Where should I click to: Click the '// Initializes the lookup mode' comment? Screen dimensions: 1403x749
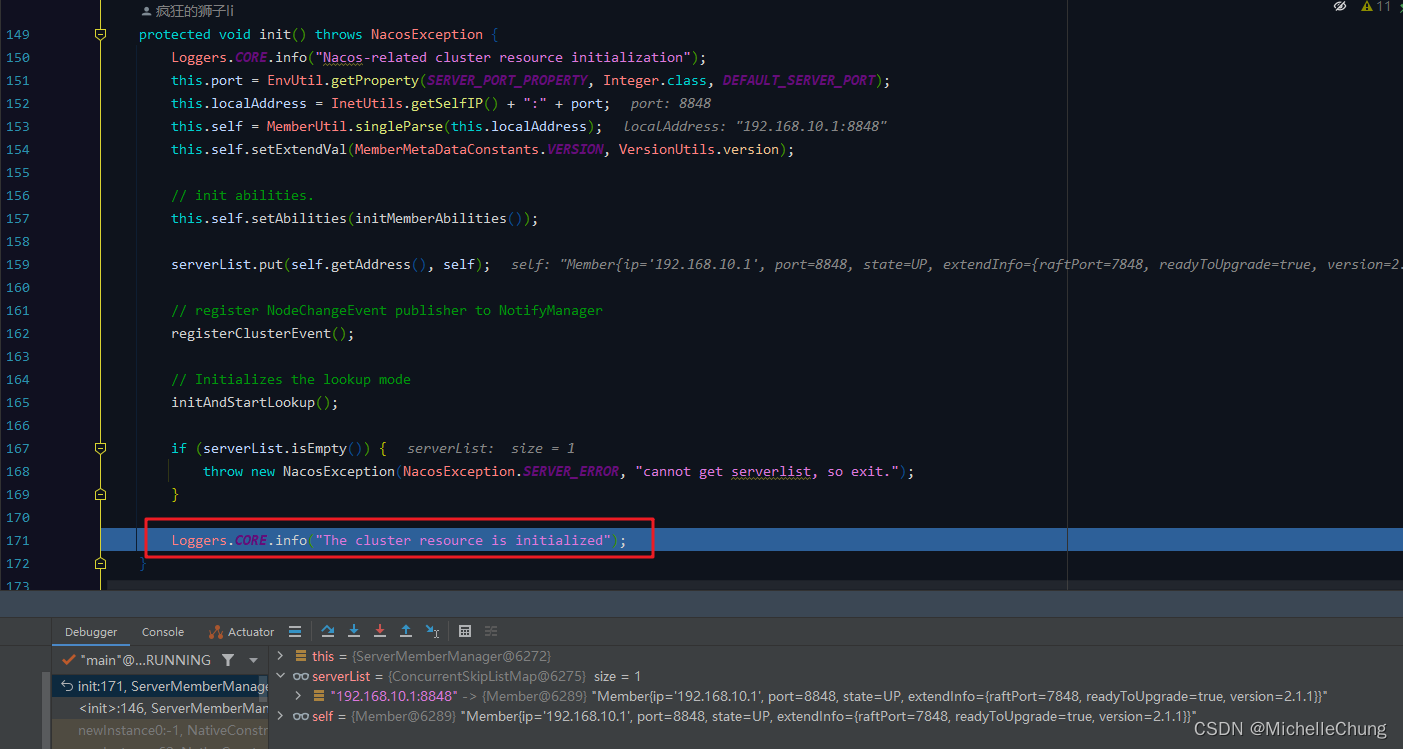(291, 379)
